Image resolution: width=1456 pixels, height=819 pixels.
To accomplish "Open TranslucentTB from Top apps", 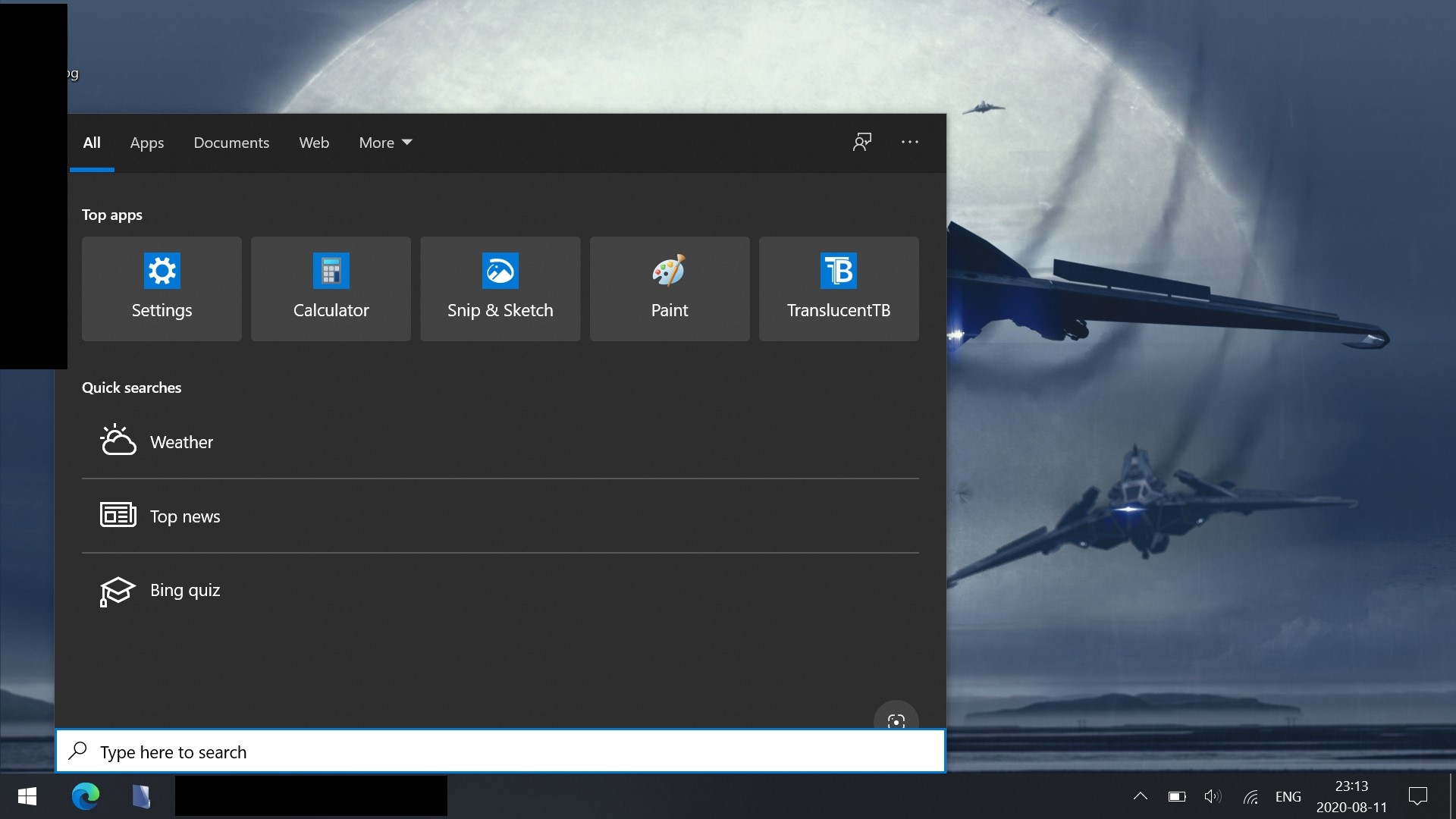I will 839,289.
